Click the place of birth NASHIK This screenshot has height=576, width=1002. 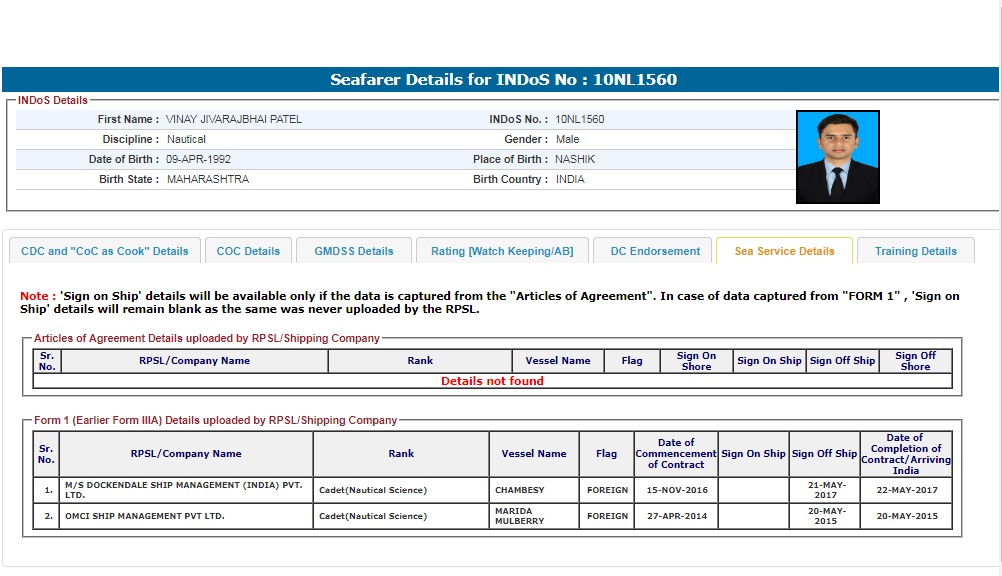coord(576,159)
